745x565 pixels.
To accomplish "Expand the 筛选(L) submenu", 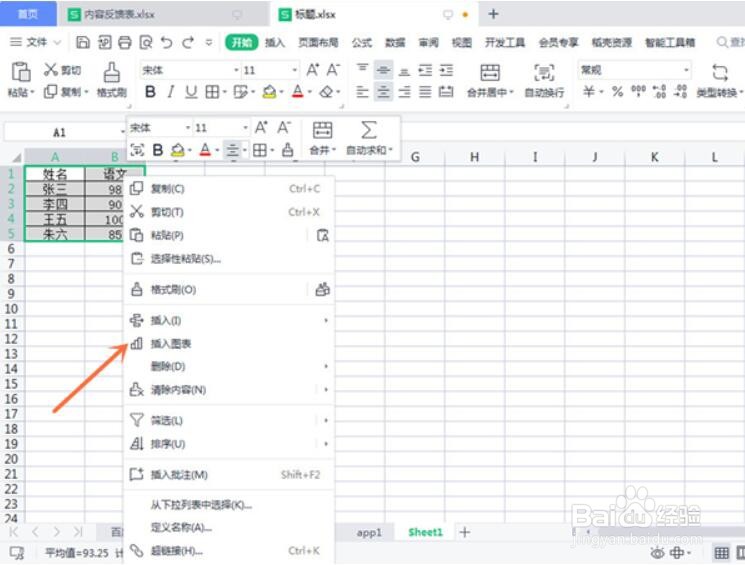I will tap(229, 421).
